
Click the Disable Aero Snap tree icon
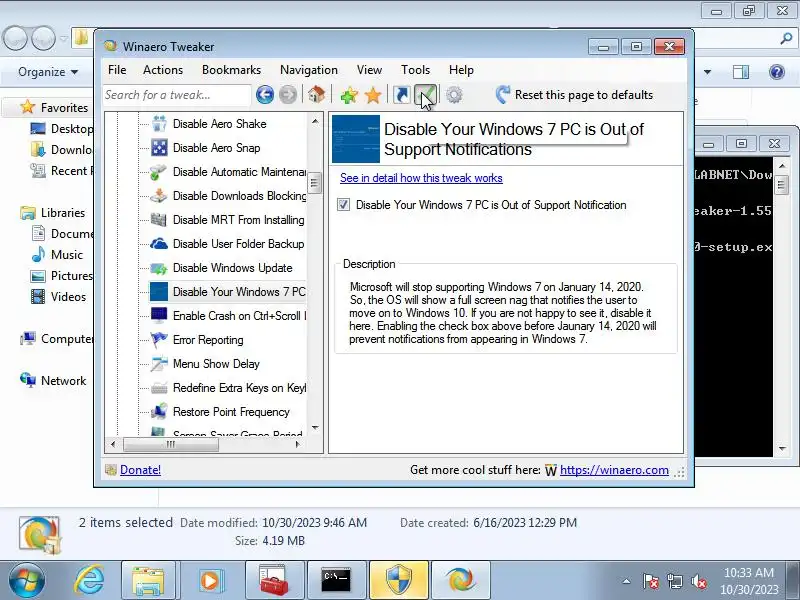[x=159, y=148]
